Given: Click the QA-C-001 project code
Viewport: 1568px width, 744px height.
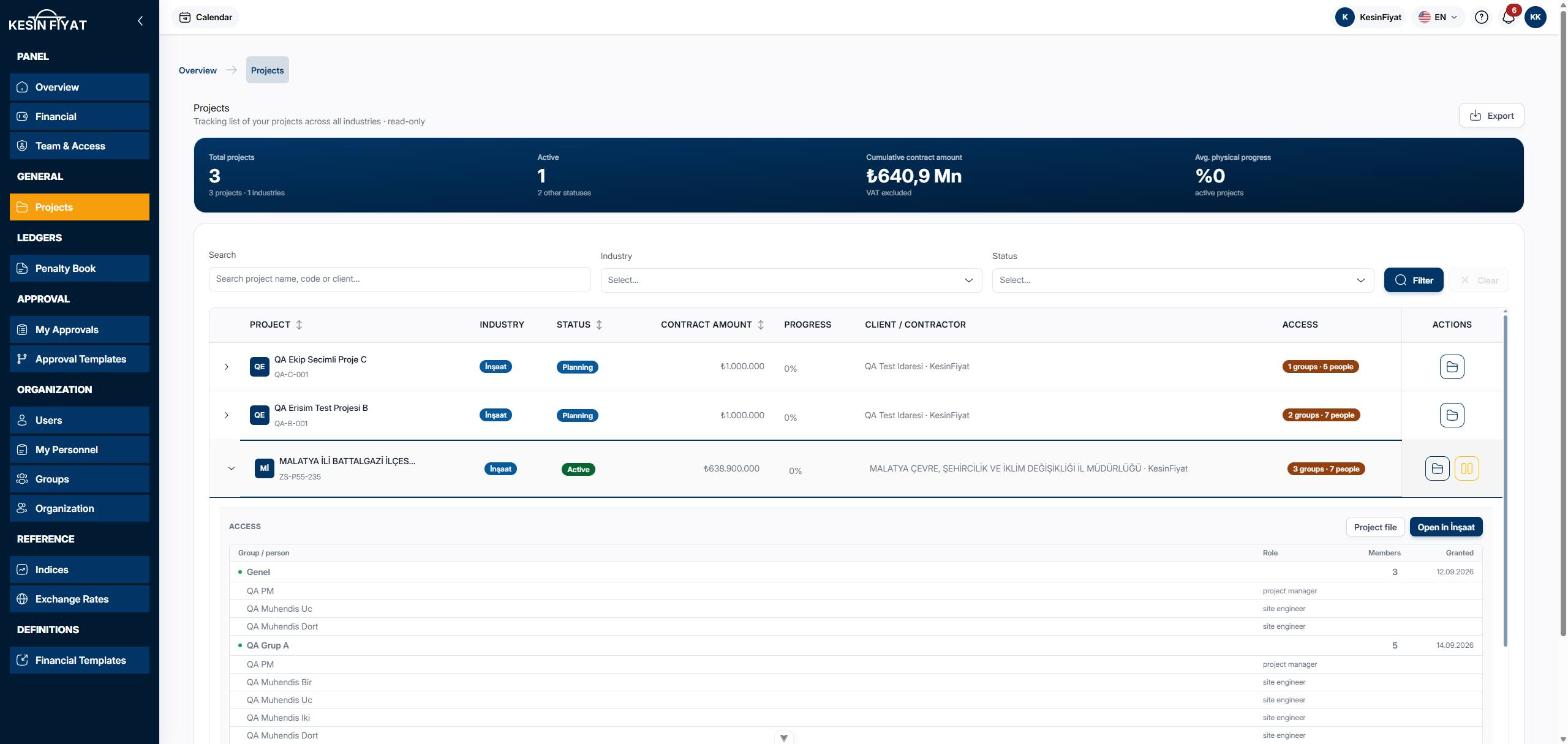Looking at the screenshot, I should click(x=291, y=375).
